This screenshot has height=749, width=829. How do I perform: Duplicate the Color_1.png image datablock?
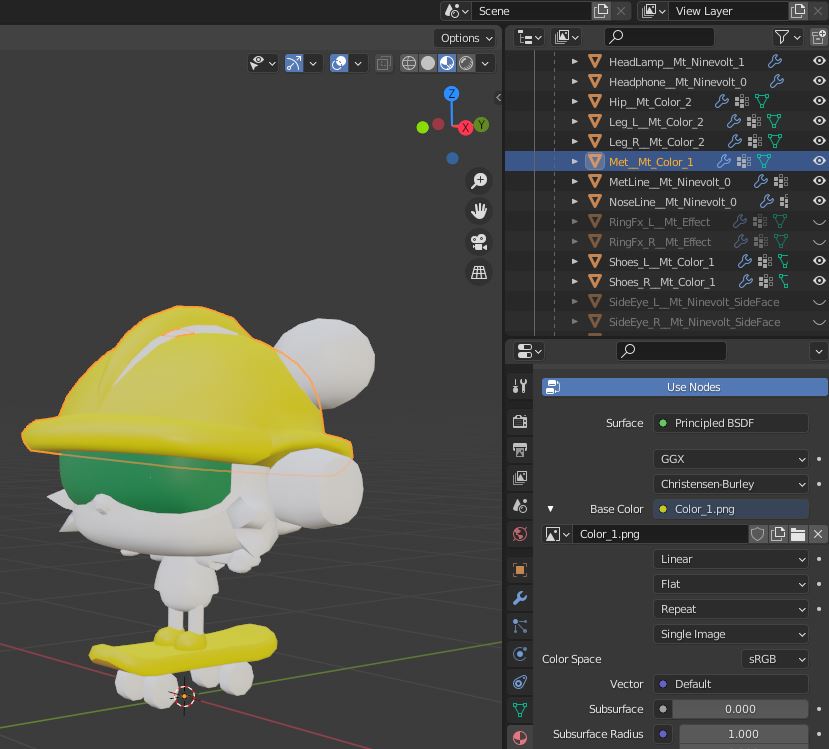(x=778, y=534)
